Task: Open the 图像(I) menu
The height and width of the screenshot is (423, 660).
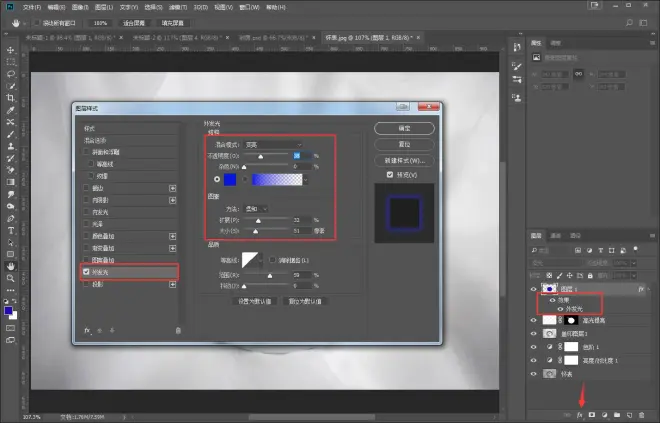Action: (80, 7)
